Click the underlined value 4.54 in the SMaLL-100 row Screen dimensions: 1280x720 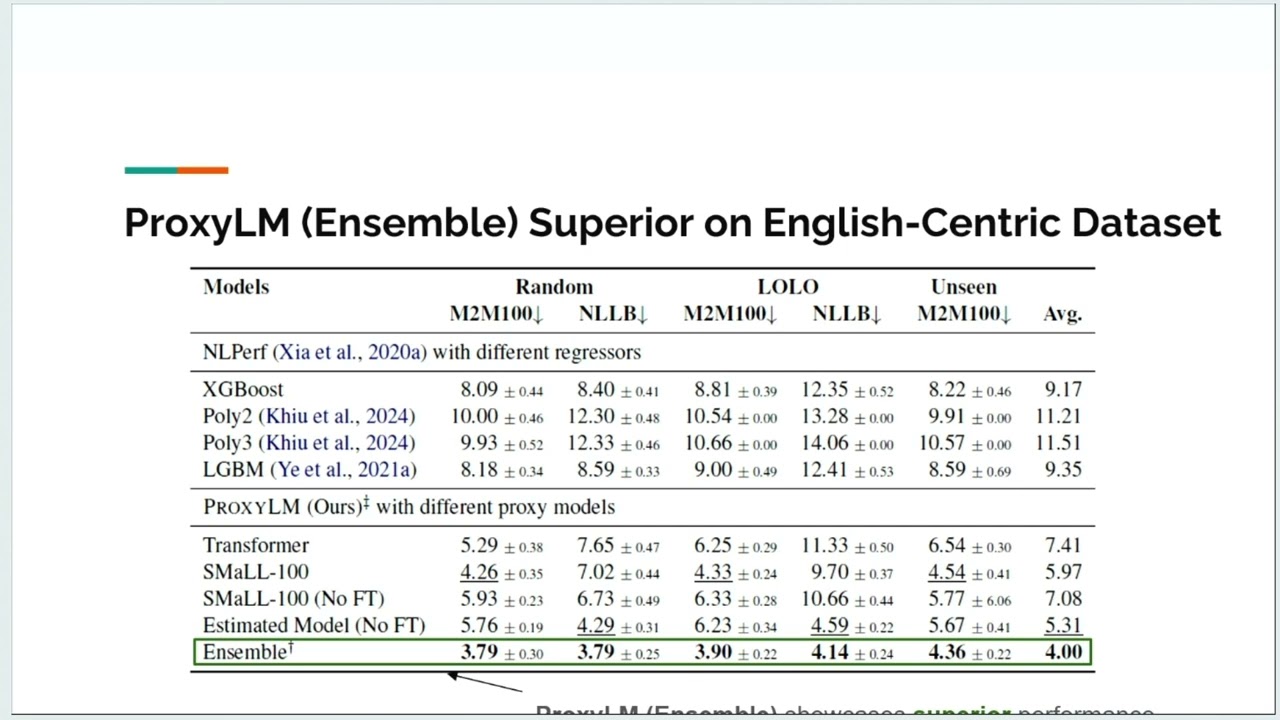947,572
